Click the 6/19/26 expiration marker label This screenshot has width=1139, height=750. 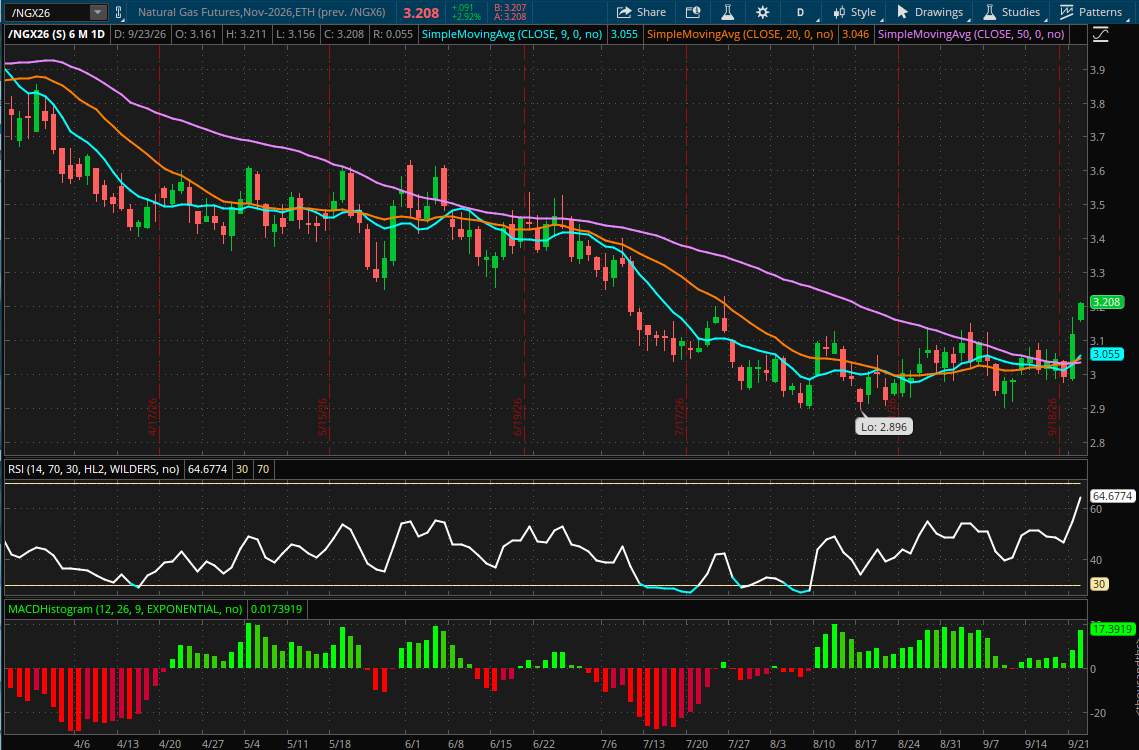point(517,417)
